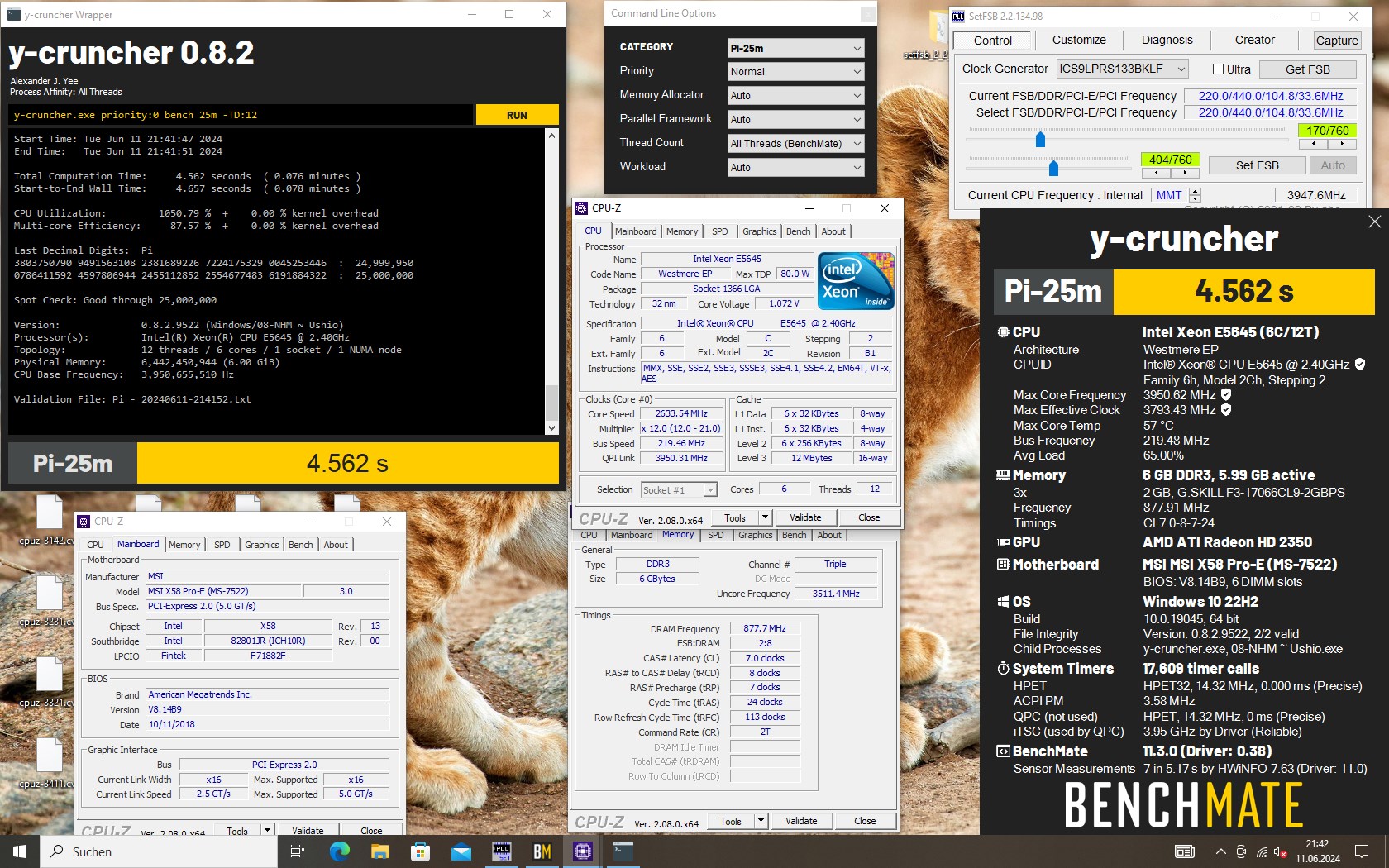
Task: Open the Creator tab in SetFSB
Action: (1254, 40)
